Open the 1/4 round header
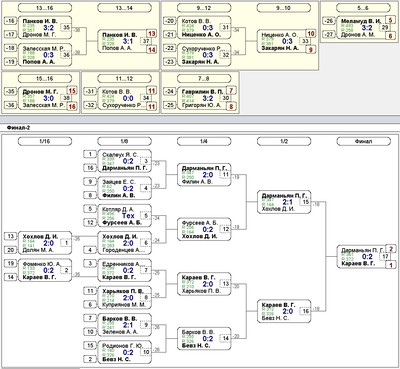The height and width of the screenshot is (369, 400). tap(204, 141)
